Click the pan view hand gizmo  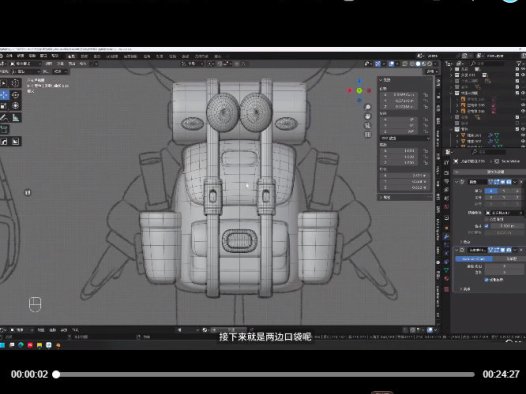[368, 116]
